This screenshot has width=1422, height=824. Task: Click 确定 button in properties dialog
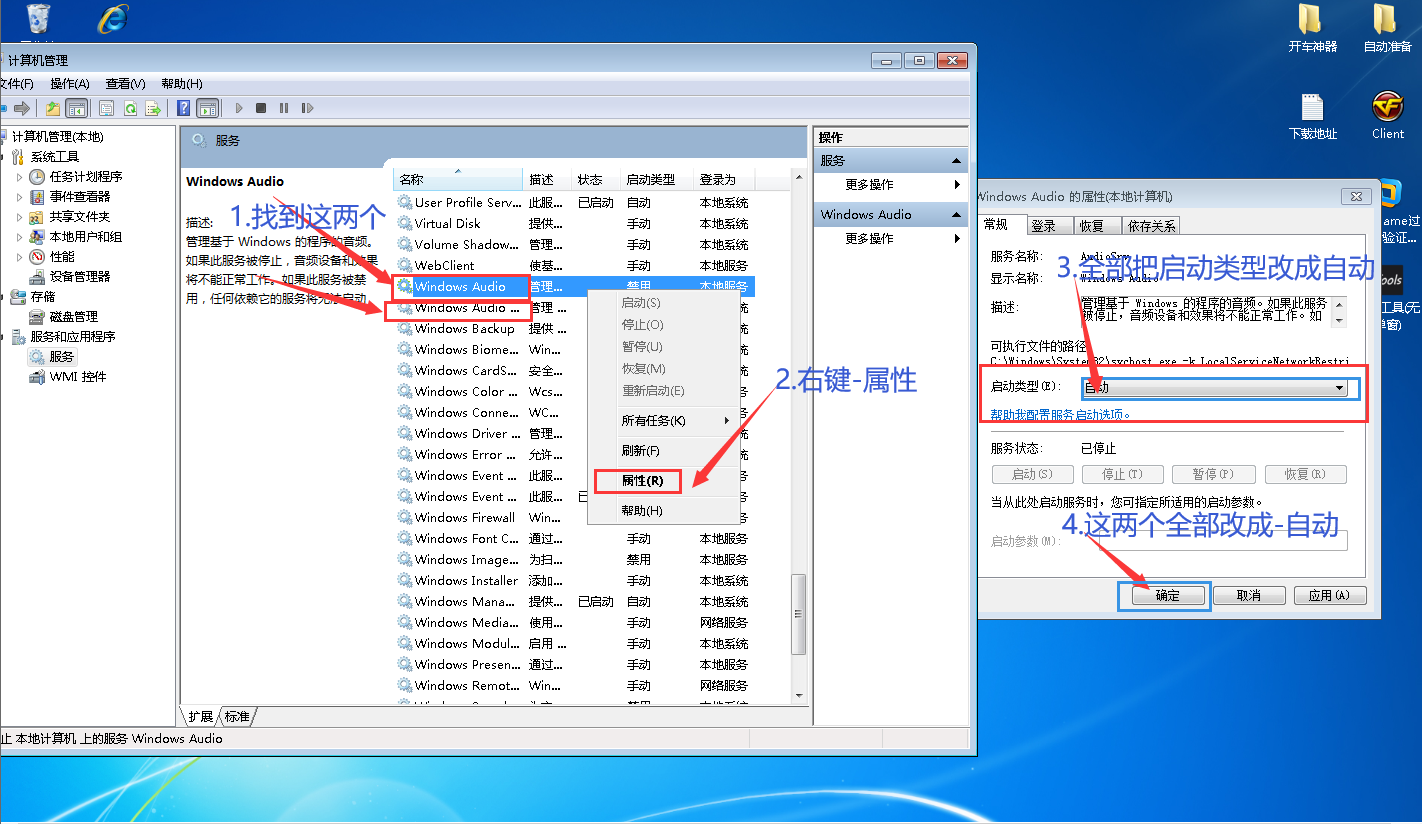pos(1167,595)
